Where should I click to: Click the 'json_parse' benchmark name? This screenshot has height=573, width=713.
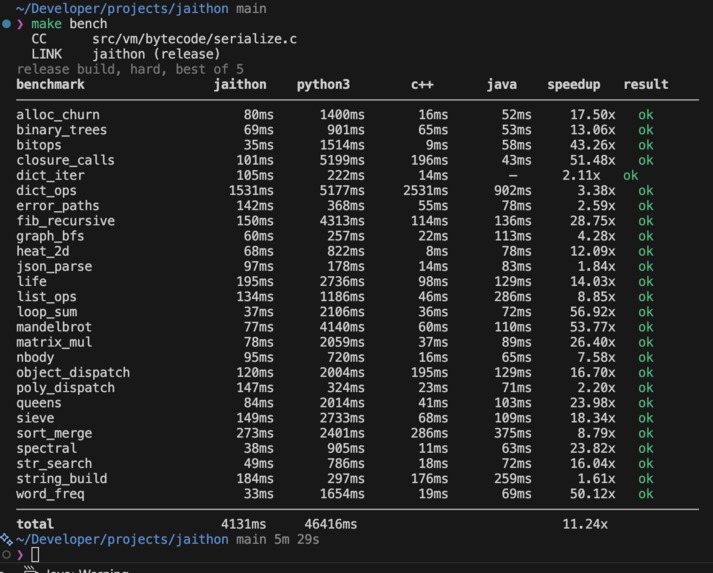coord(54,266)
